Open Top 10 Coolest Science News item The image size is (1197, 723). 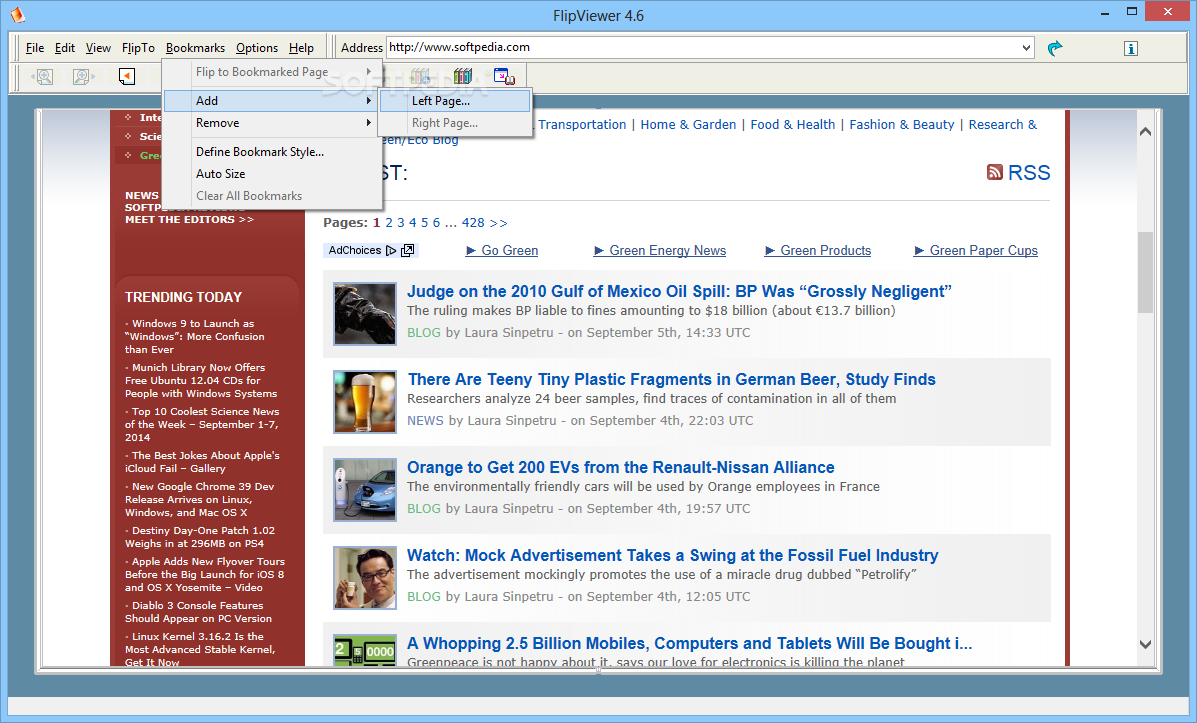[x=202, y=424]
